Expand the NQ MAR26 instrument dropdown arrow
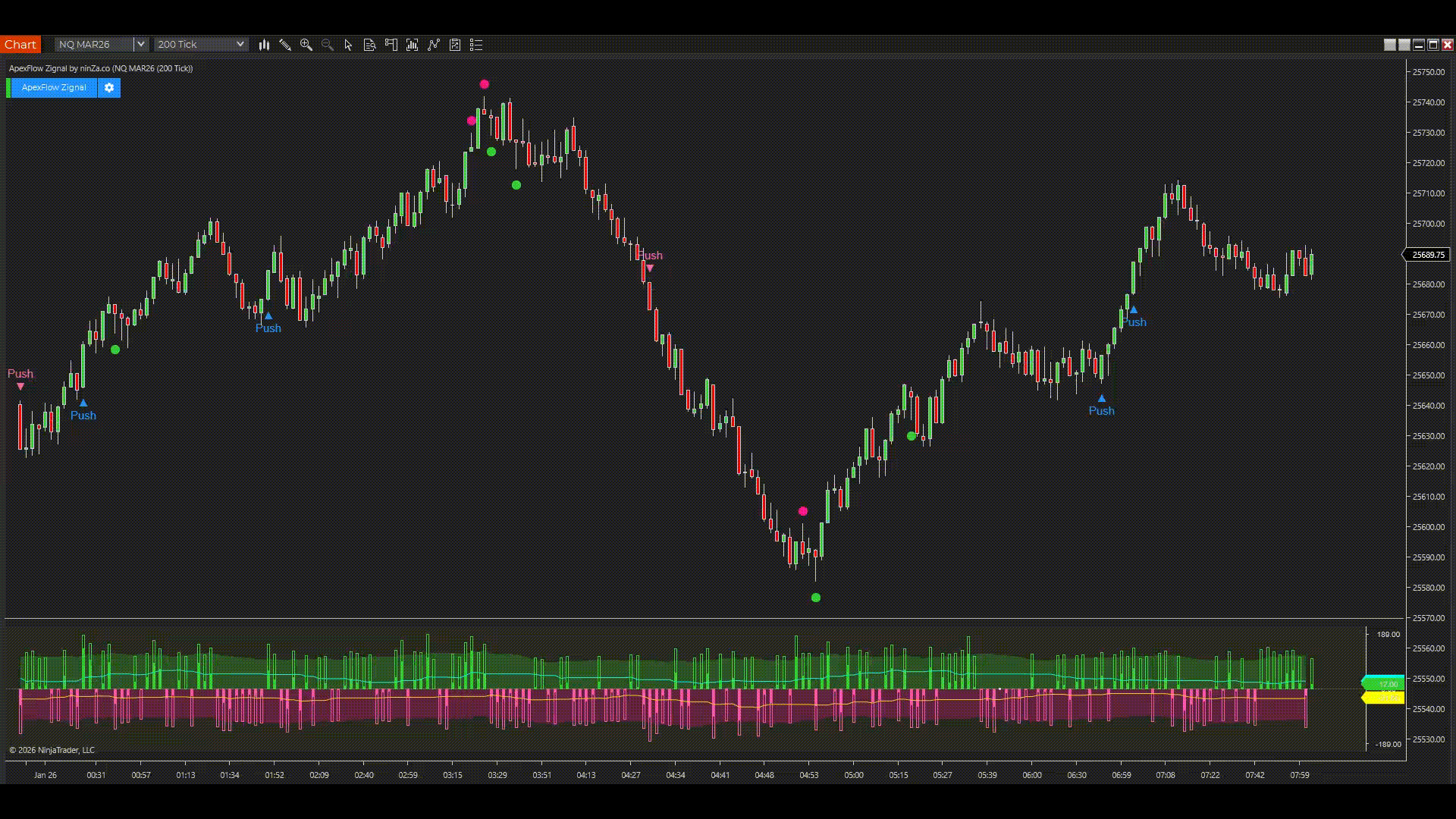1456x819 pixels. pos(140,44)
